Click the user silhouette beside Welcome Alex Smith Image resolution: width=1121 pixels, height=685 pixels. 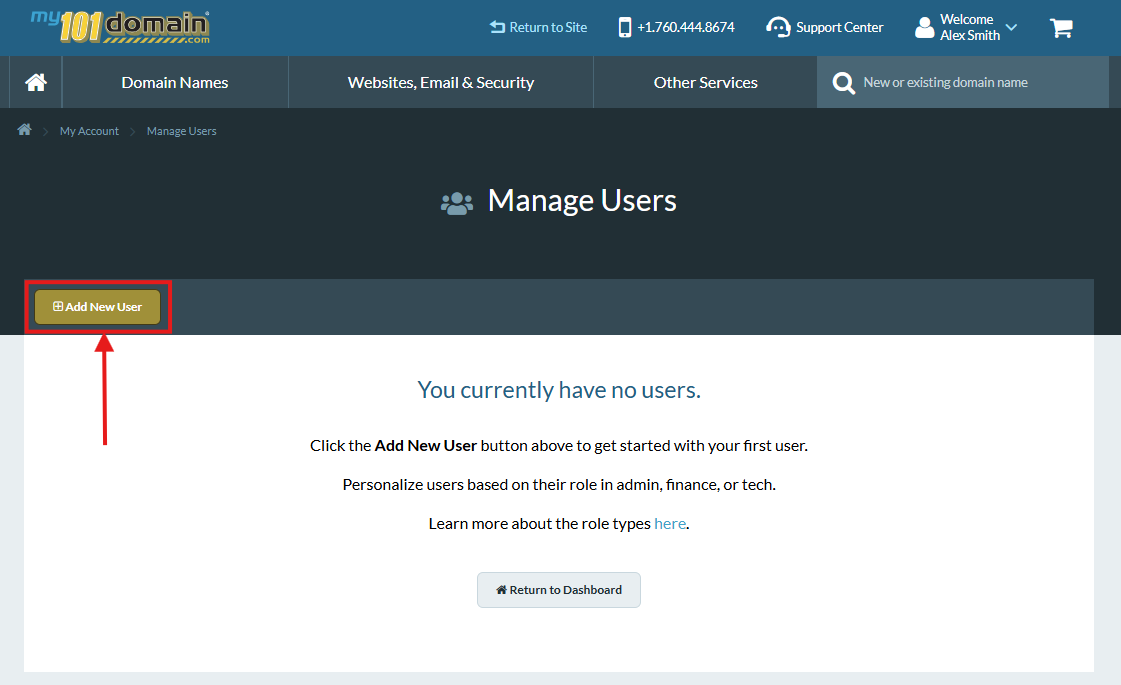tap(922, 27)
